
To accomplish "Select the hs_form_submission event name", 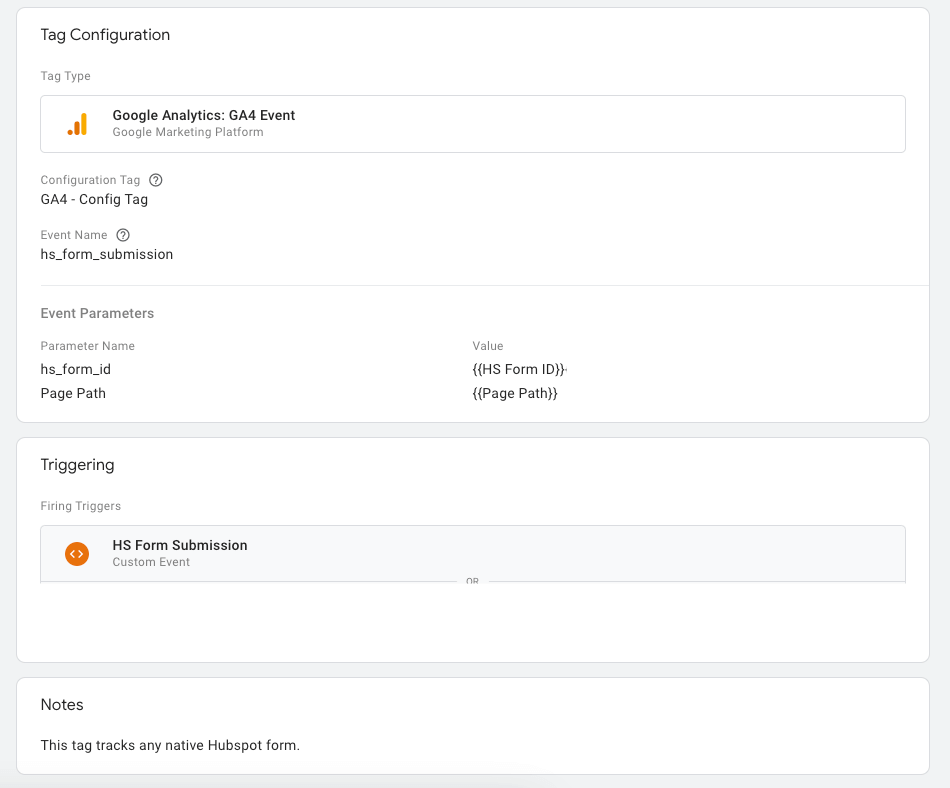I will point(107,254).
